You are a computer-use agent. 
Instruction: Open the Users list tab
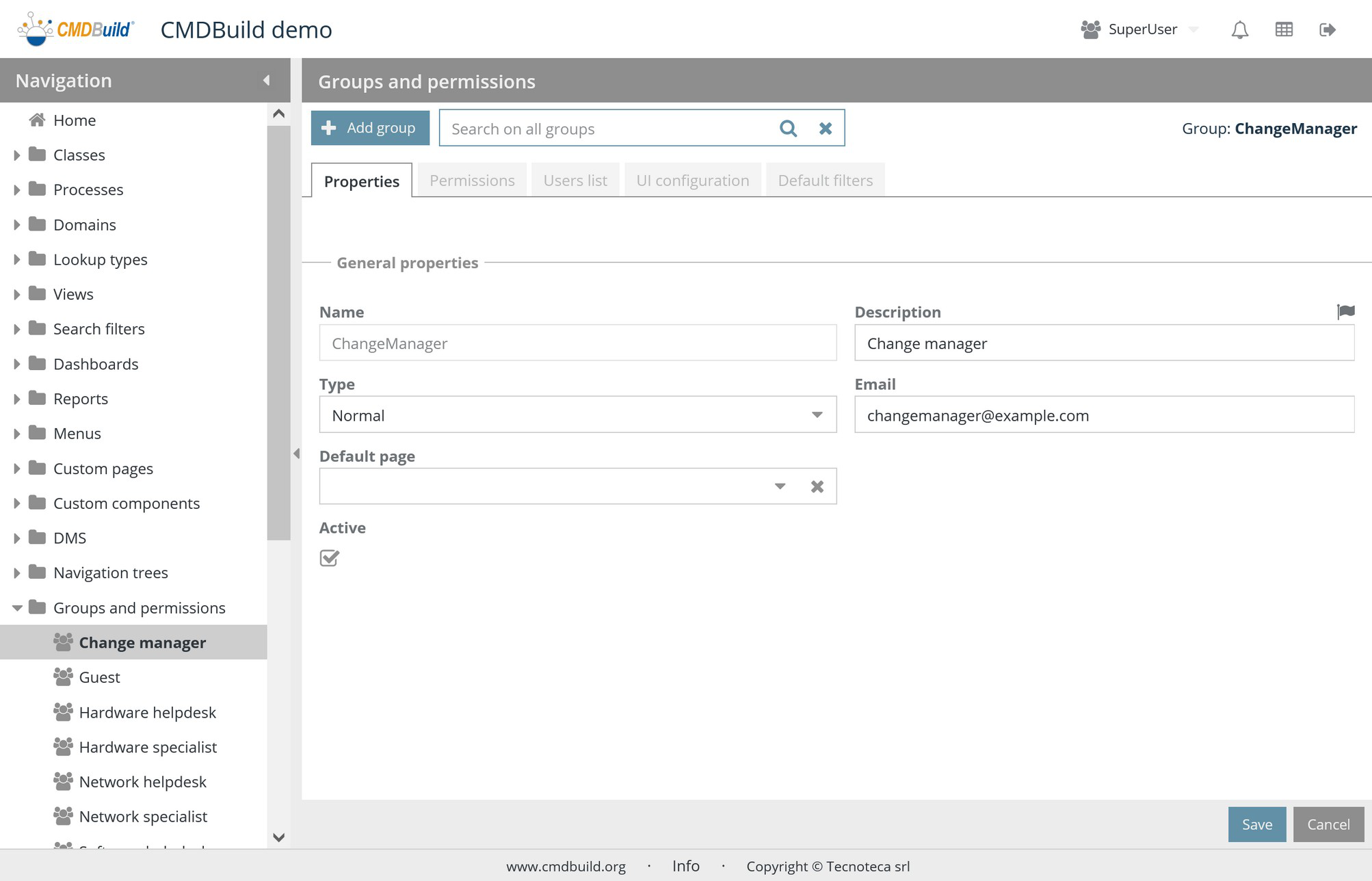pyautogui.click(x=575, y=181)
